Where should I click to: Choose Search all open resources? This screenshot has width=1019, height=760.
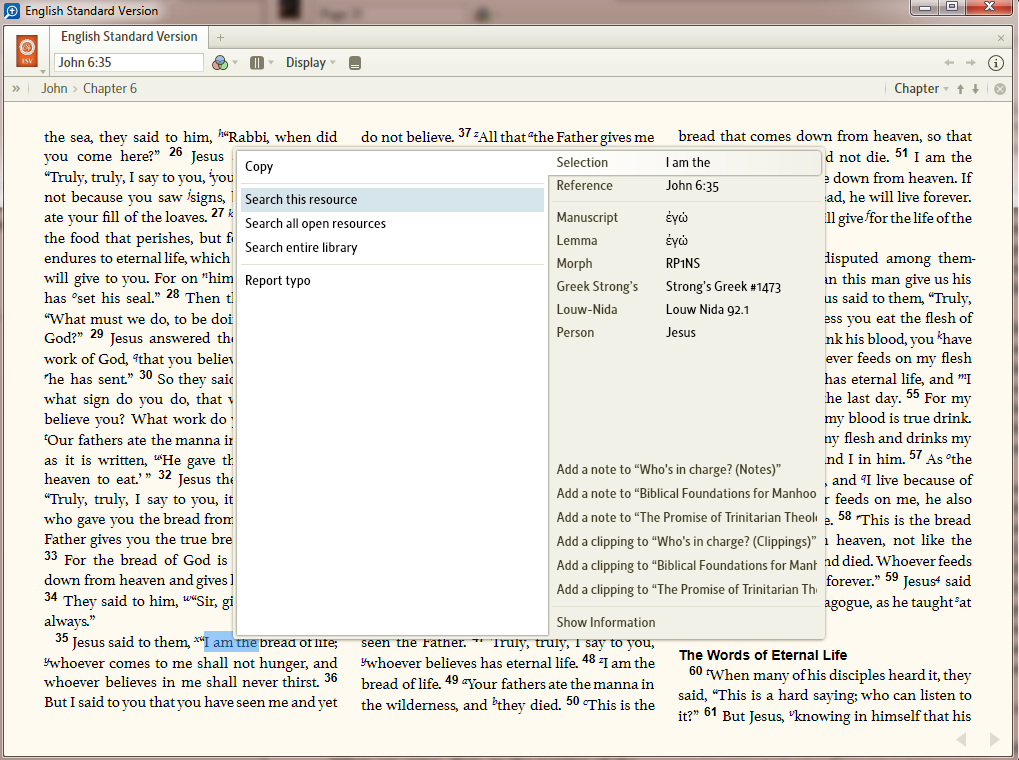pos(392,224)
